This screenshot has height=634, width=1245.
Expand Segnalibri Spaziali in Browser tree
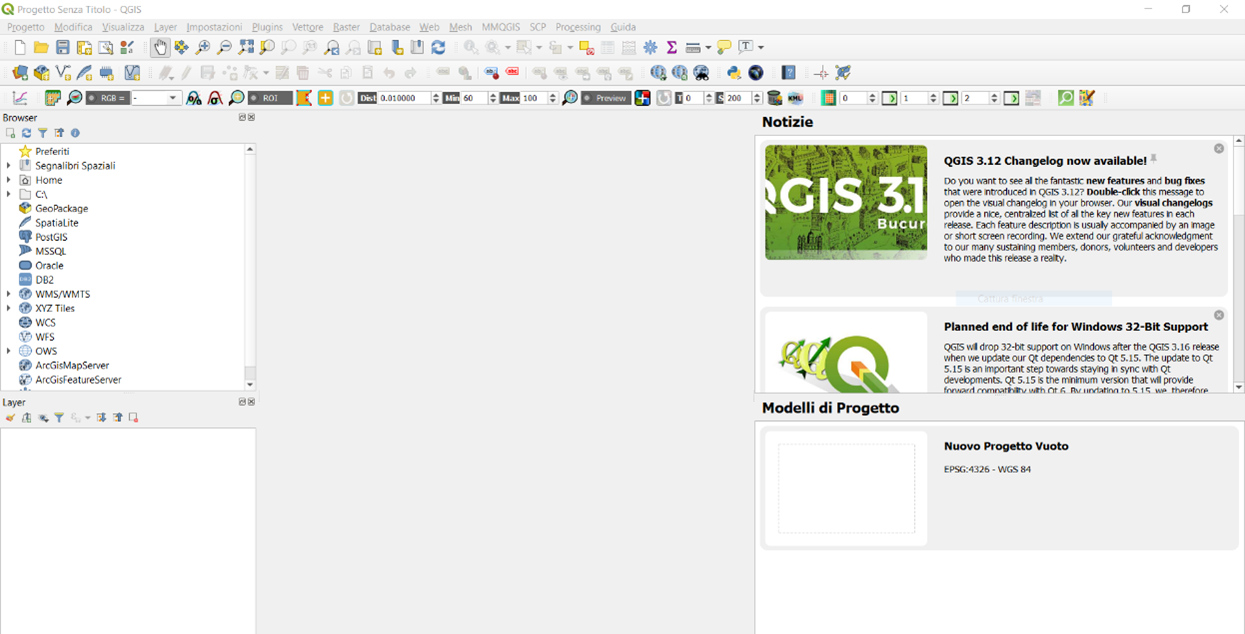coord(9,166)
